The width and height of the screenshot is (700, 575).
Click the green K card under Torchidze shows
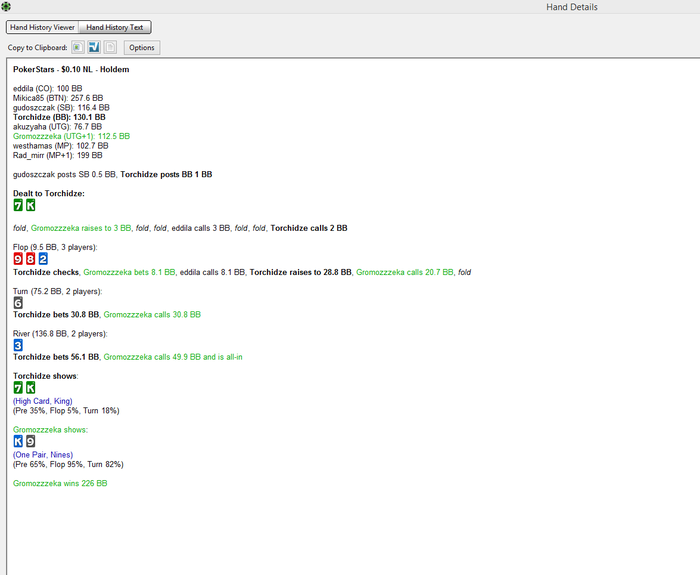point(30,388)
